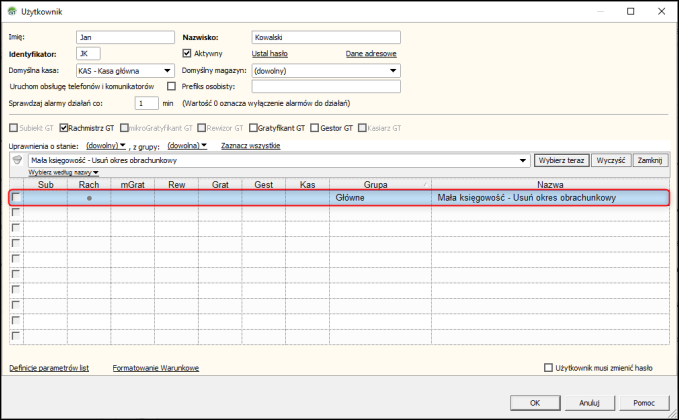Toggle the Subiekt GT checkbox
This screenshot has width=679, height=420.
[13, 128]
